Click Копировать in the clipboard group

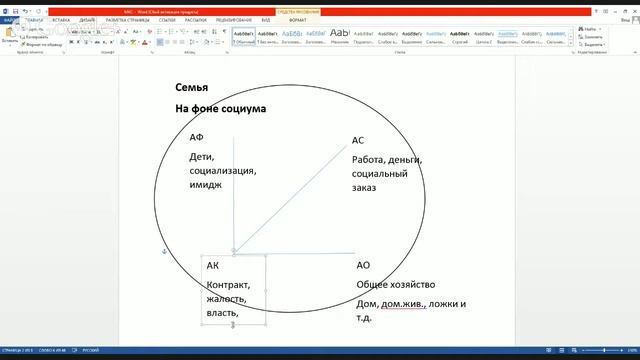(x=34, y=37)
